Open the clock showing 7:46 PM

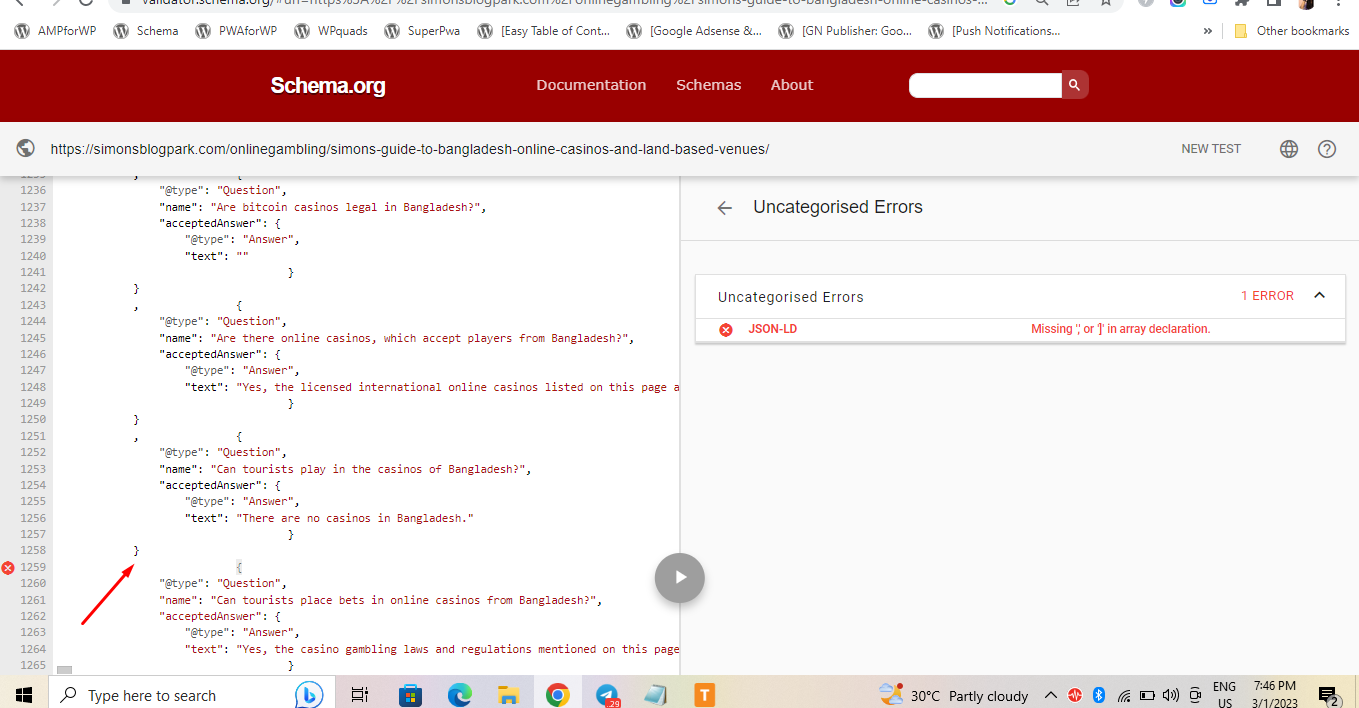pos(1273,695)
